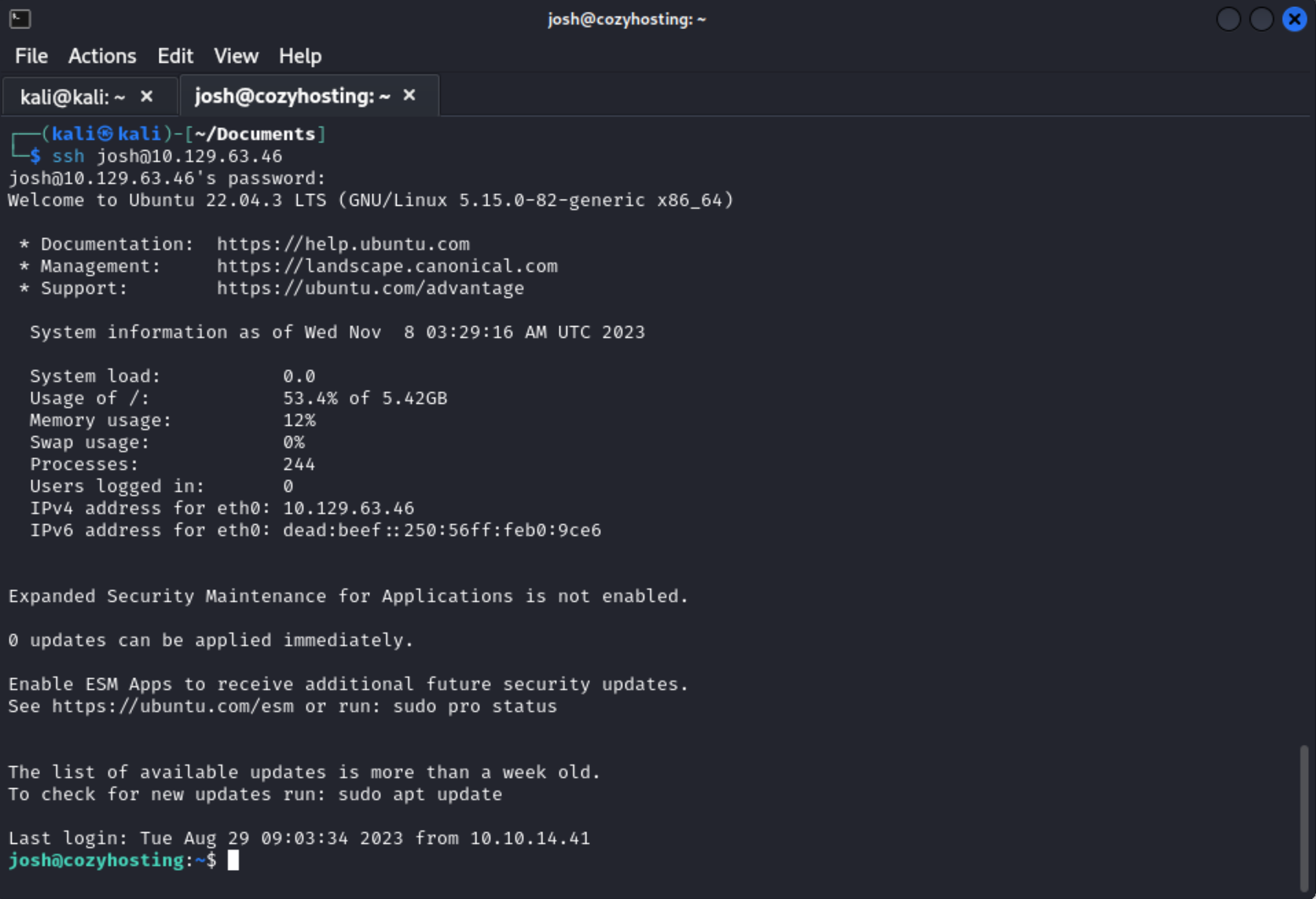Switch to the kali@kali tab
Viewport: 1316px width, 899px height.
point(72,97)
